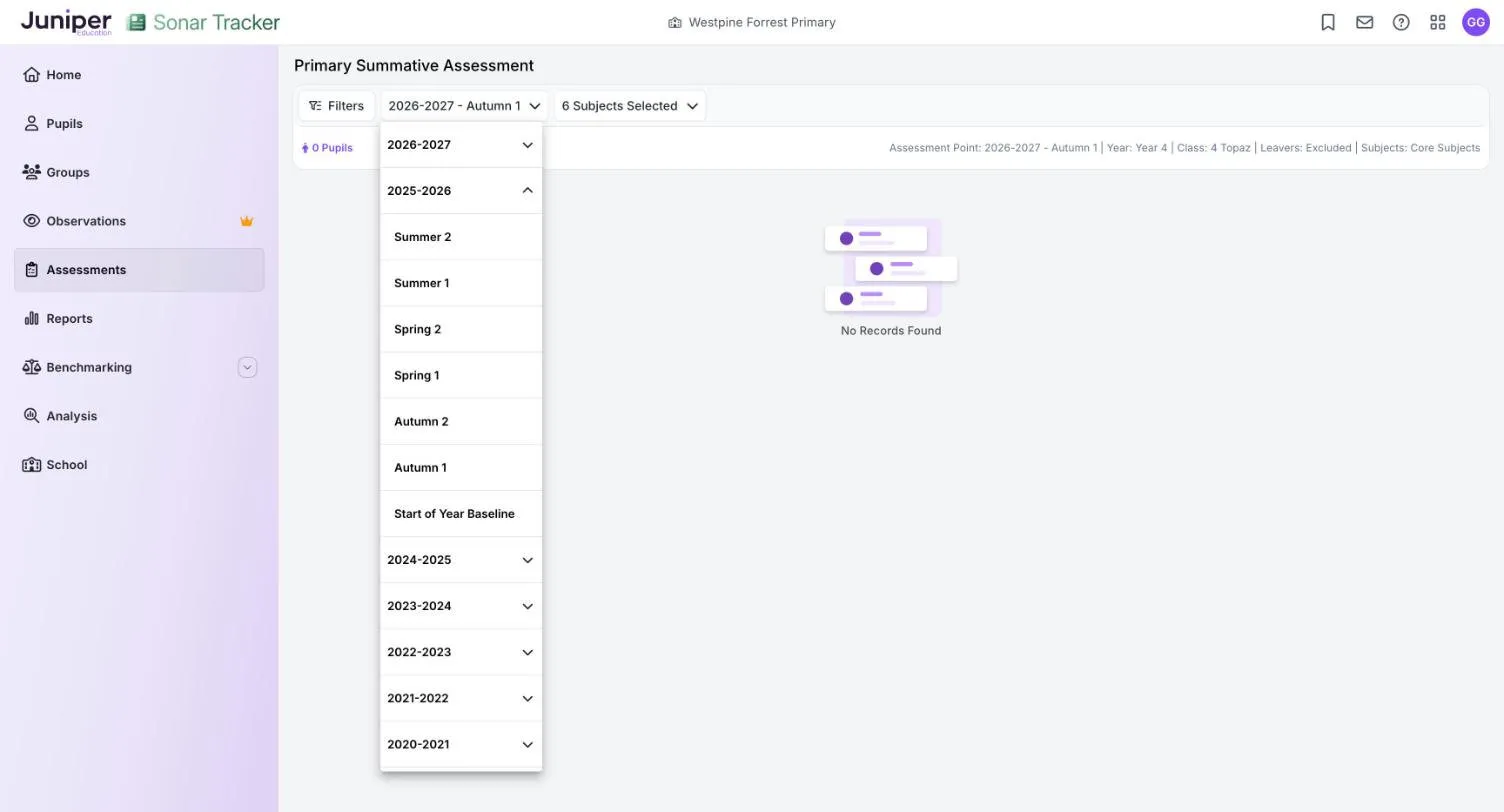Image resolution: width=1504 pixels, height=812 pixels.
Task: Expand the 2020-2021 year group
Action: tap(461, 744)
